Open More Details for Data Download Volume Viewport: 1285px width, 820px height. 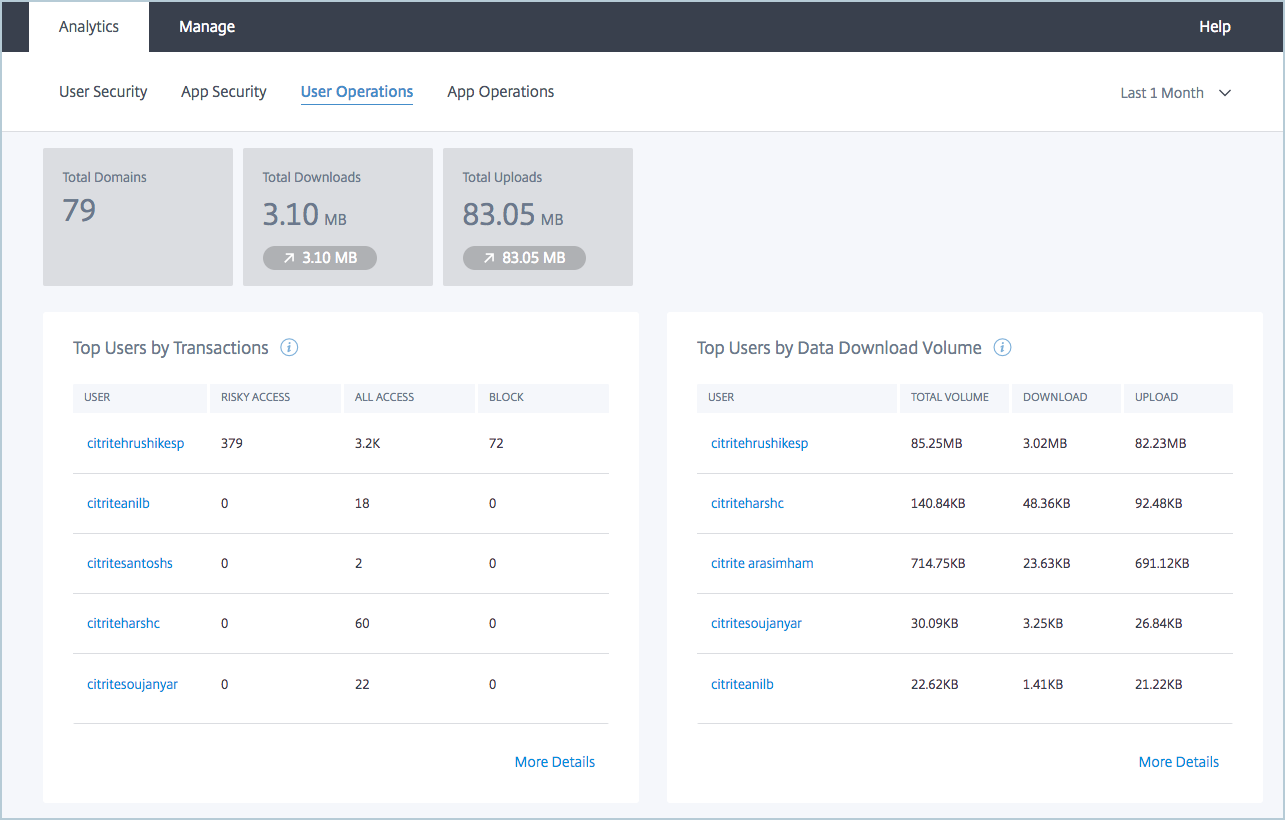[x=1178, y=762]
